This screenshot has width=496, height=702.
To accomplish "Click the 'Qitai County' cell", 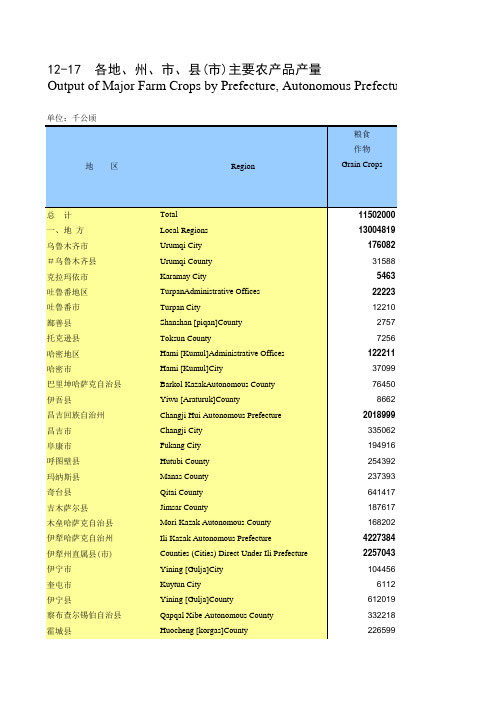I will [181, 492].
